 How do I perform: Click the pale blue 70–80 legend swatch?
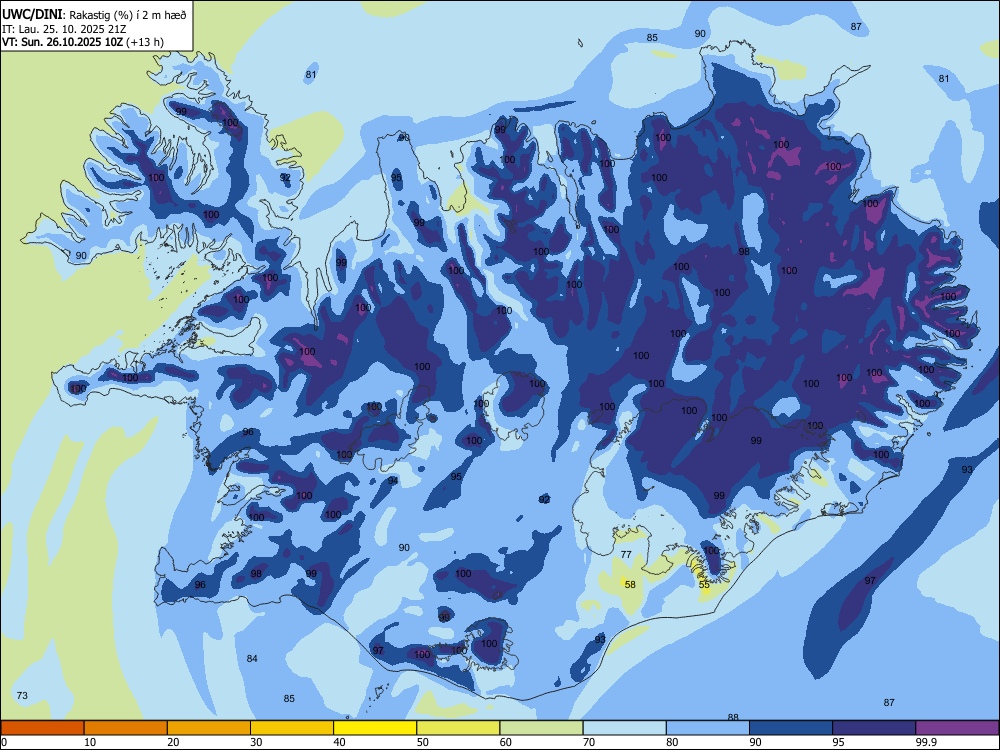coord(624,728)
